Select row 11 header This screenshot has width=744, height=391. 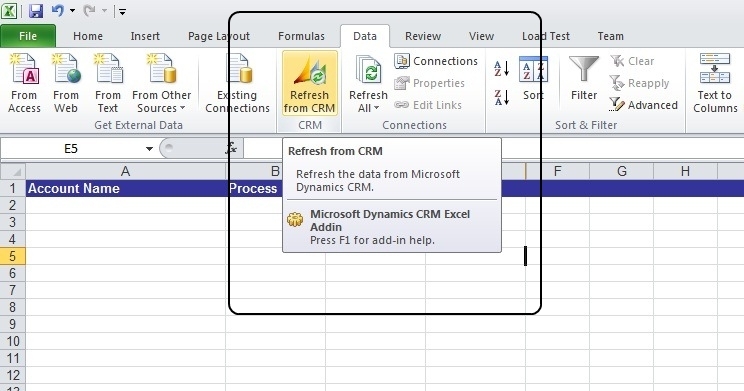13,358
